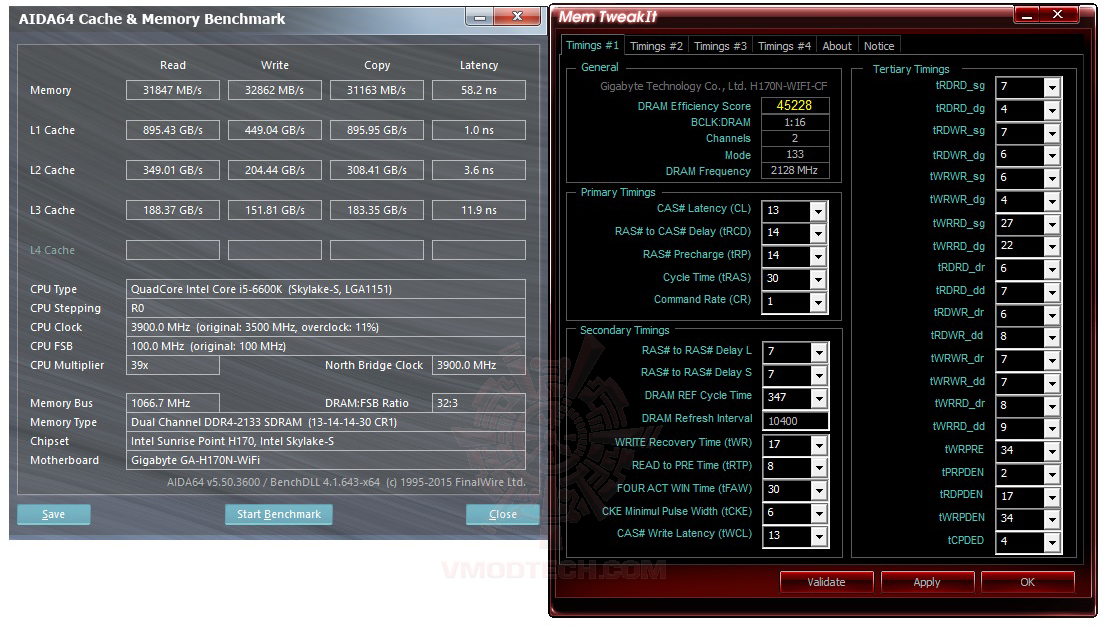1106x628 pixels.
Task: Expand tWRPDEN dropdown
Action: pyautogui.click(x=1052, y=520)
